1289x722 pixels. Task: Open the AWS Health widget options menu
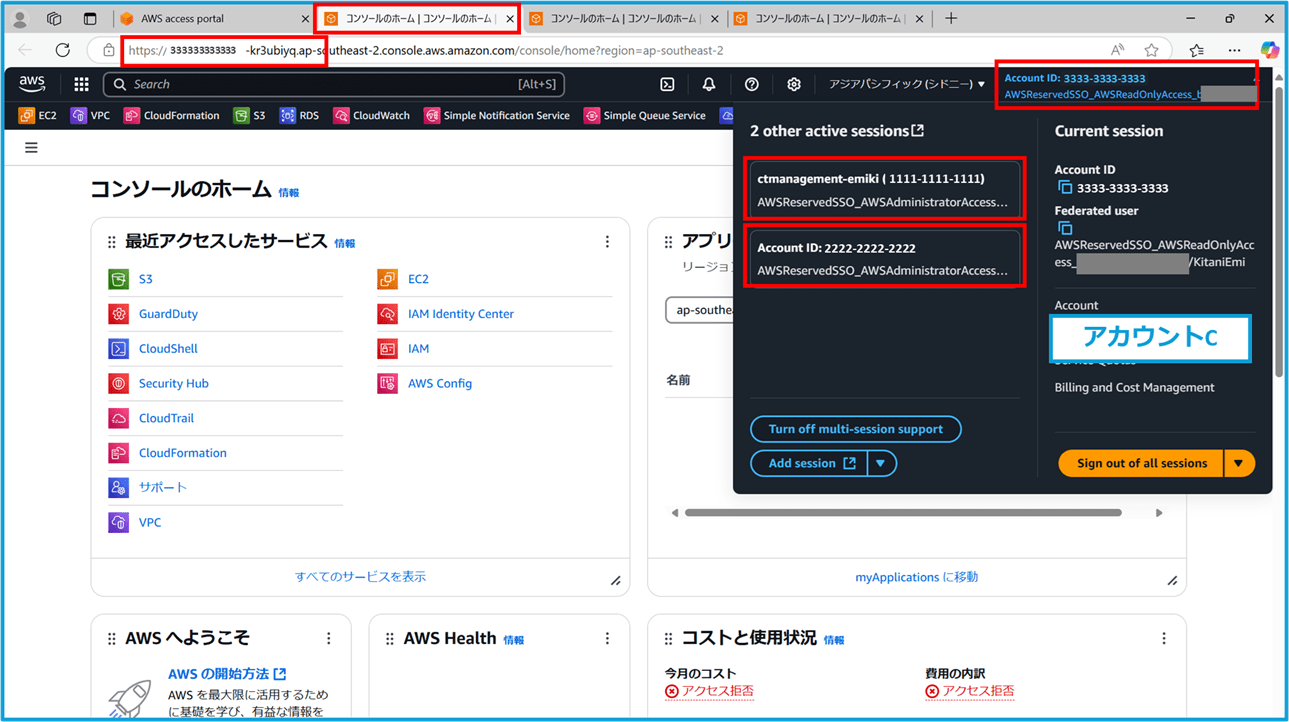pyautogui.click(x=607, y=638)
